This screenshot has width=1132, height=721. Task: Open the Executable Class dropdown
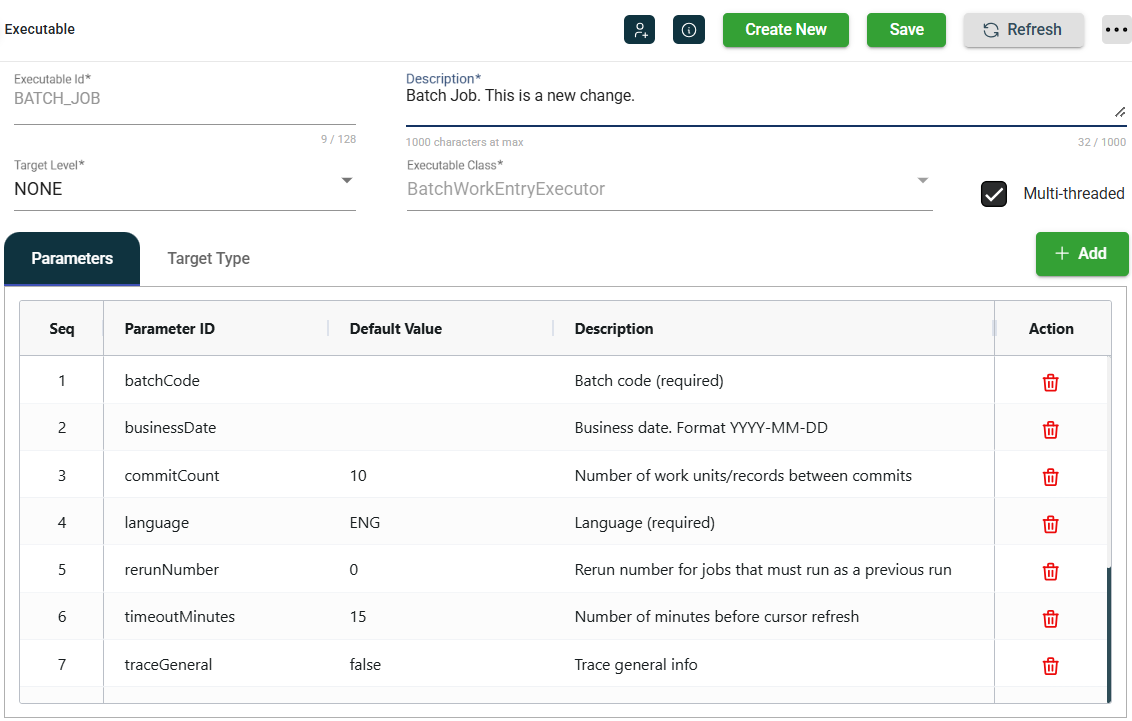coord(922,181)
